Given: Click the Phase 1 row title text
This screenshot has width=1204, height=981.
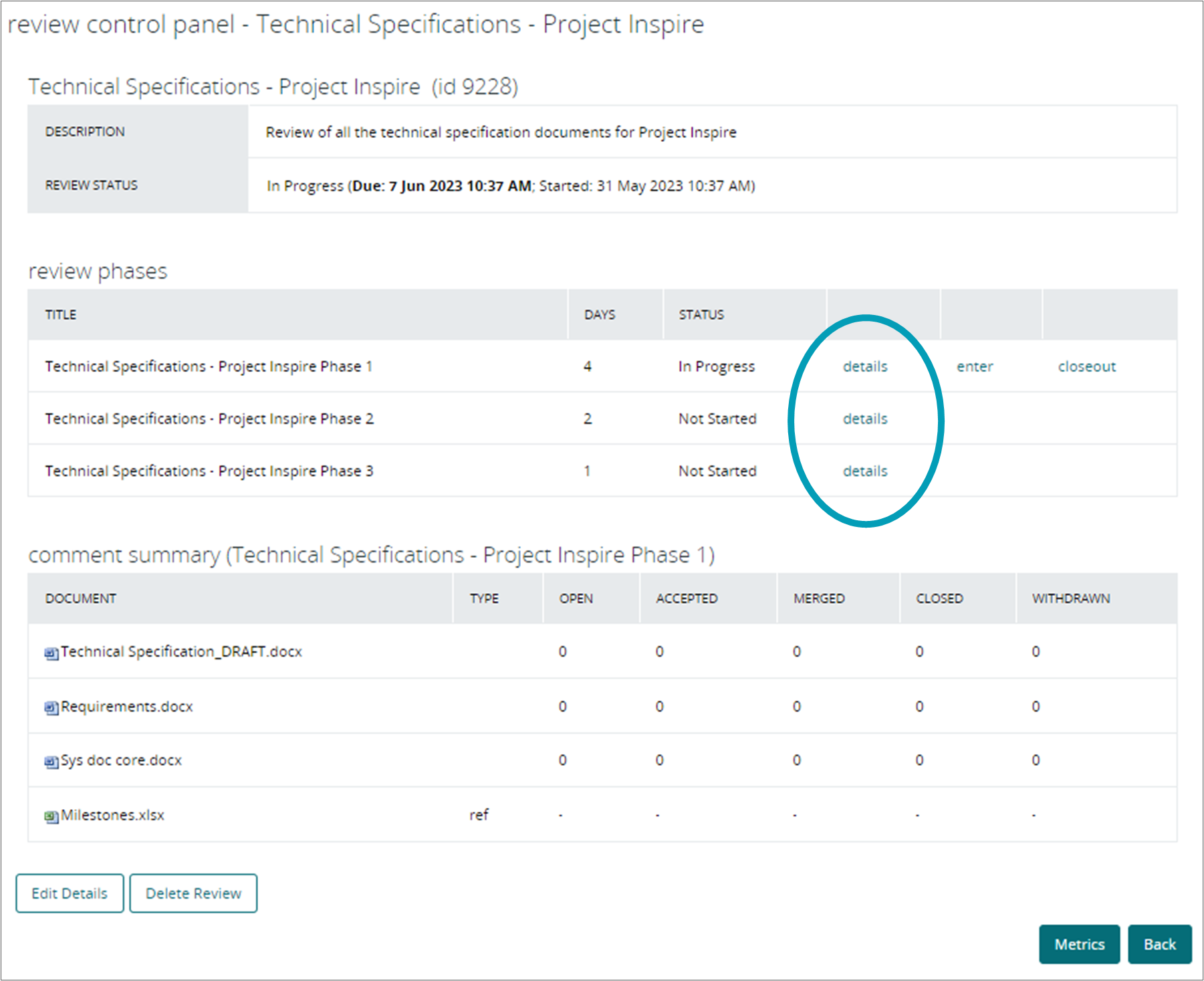Looking at the screenshot, I should pyautogui.click(x=209, y=366).
